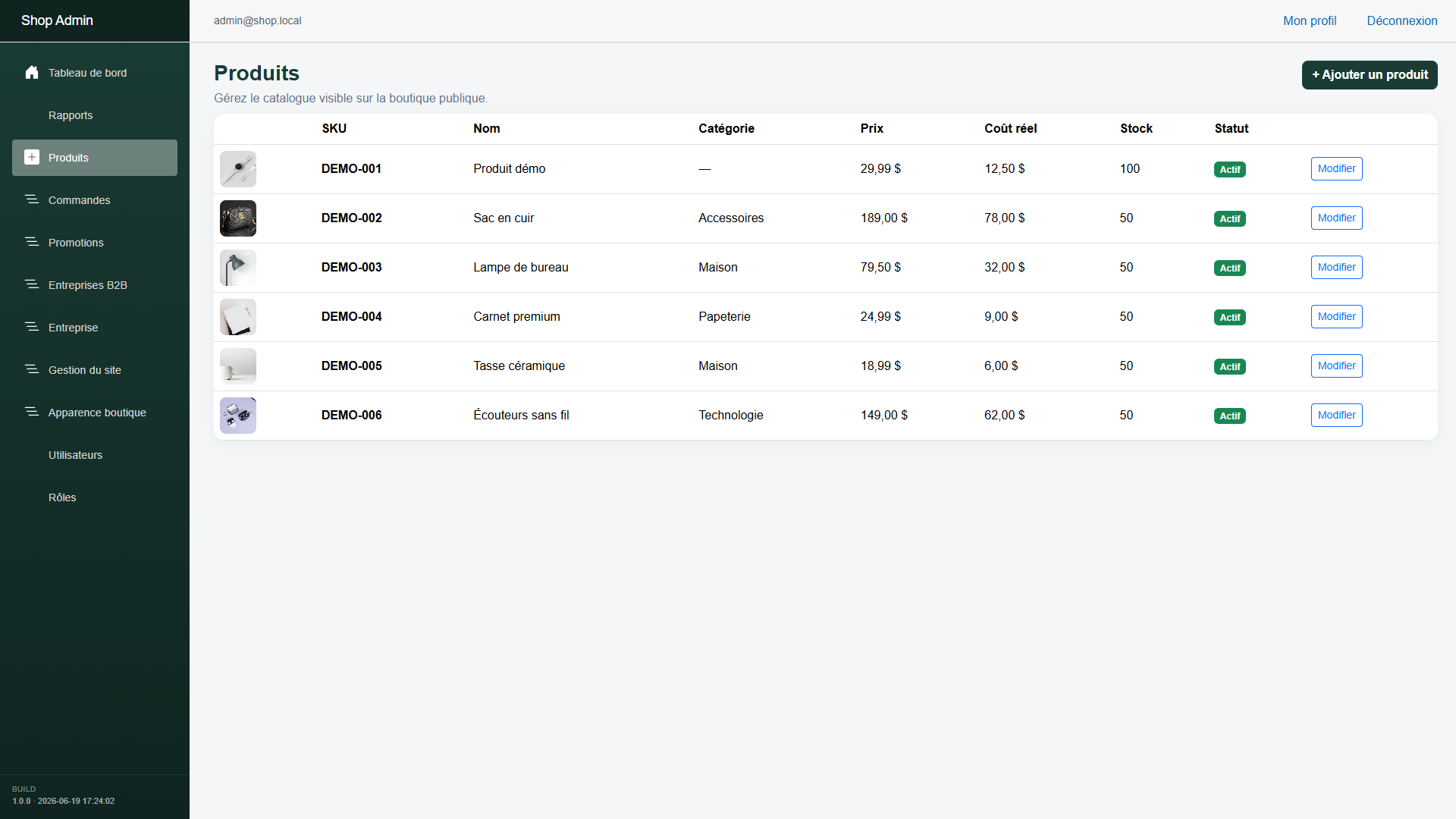Click admin@shop.local email text

click(x=257, y=20)
